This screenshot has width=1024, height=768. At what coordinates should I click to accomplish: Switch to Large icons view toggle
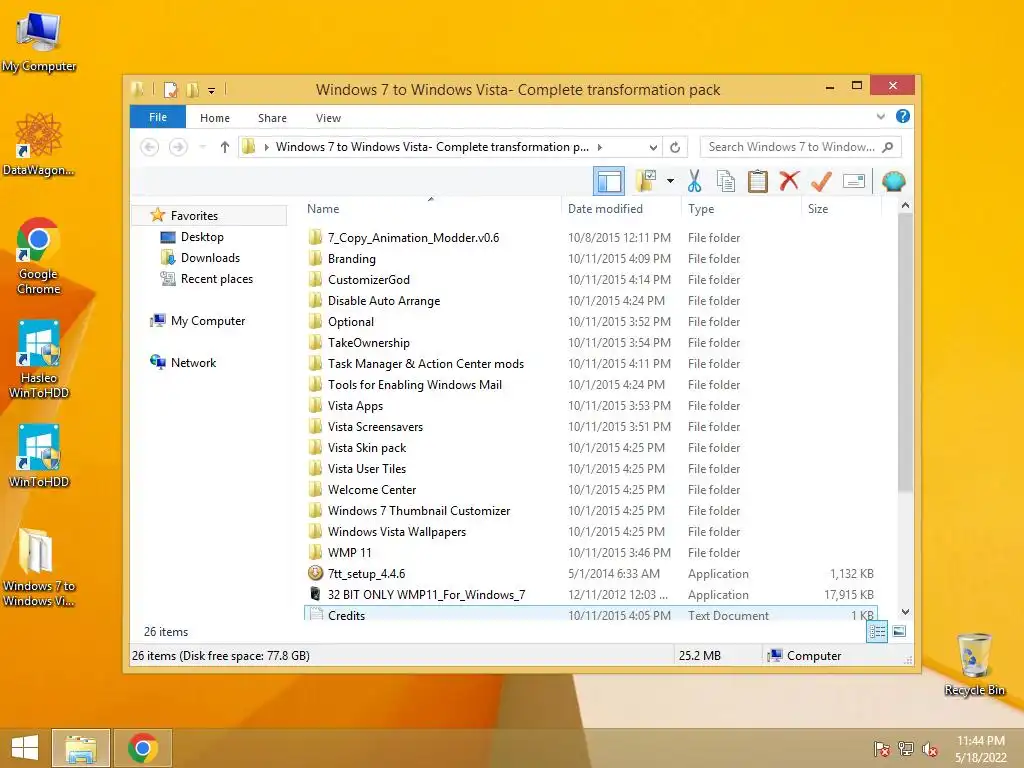[x=899, y=632]
